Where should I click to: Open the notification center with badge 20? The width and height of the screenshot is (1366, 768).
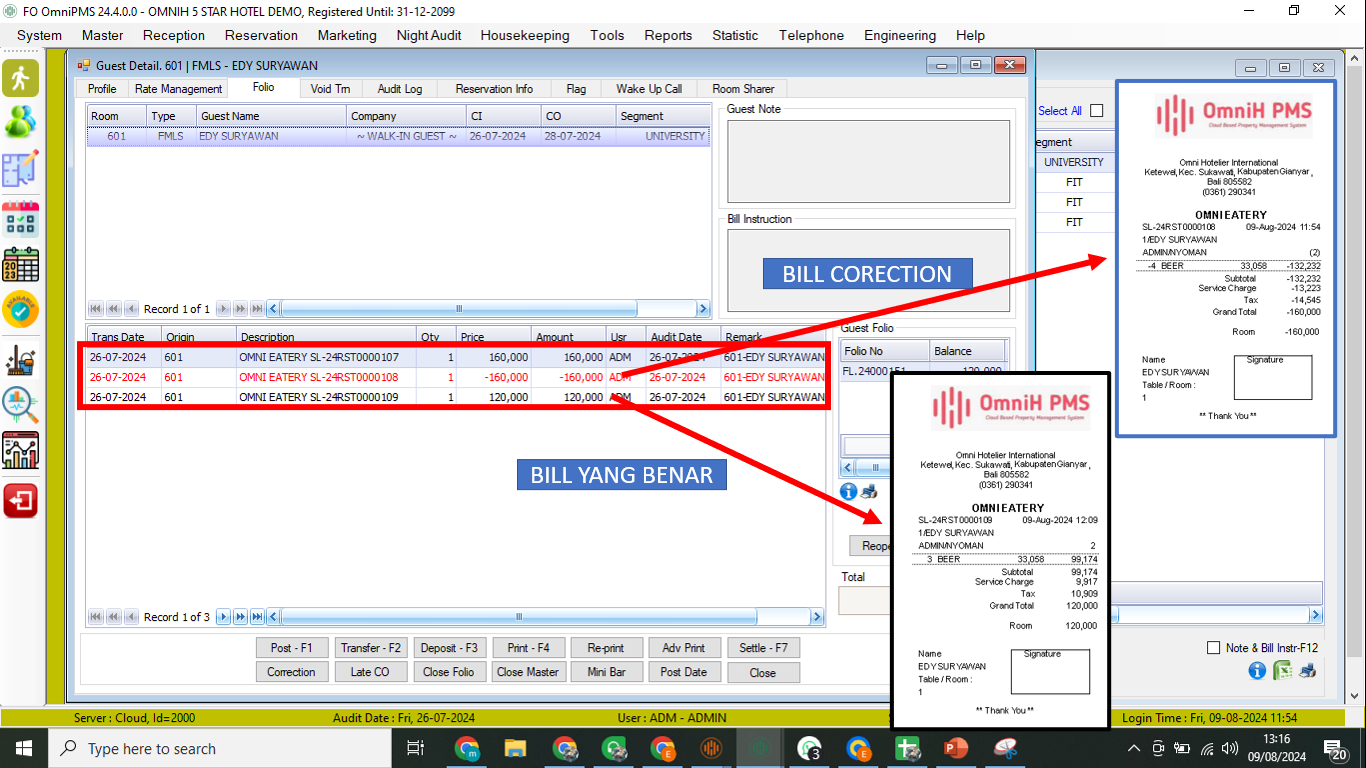(1335, 748)
